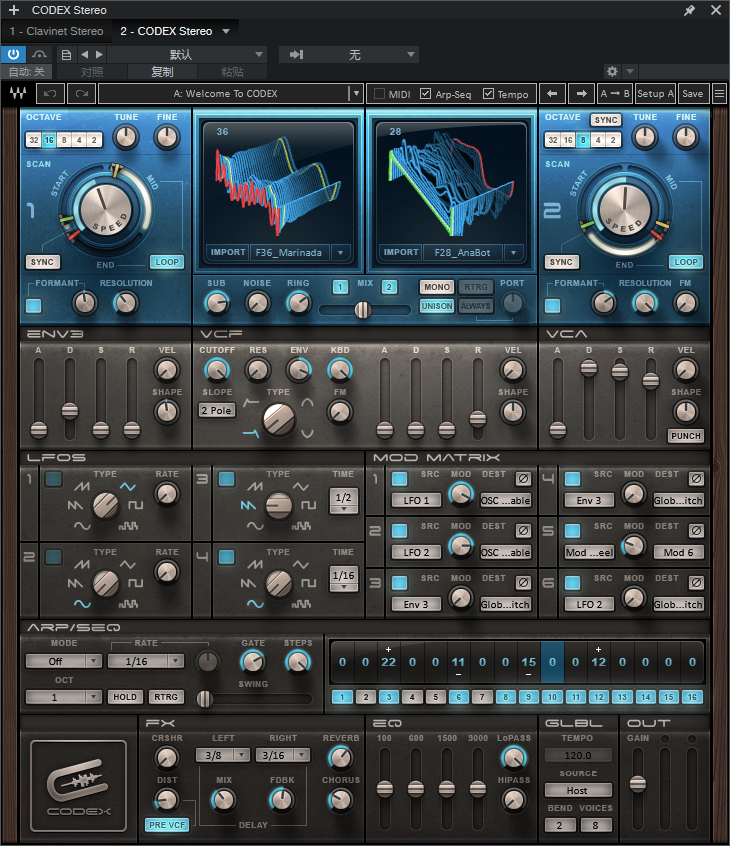The height and width of the screenshot is (846, 730).
Task: Toggle LFO 1 enable square
Action: 53,479
